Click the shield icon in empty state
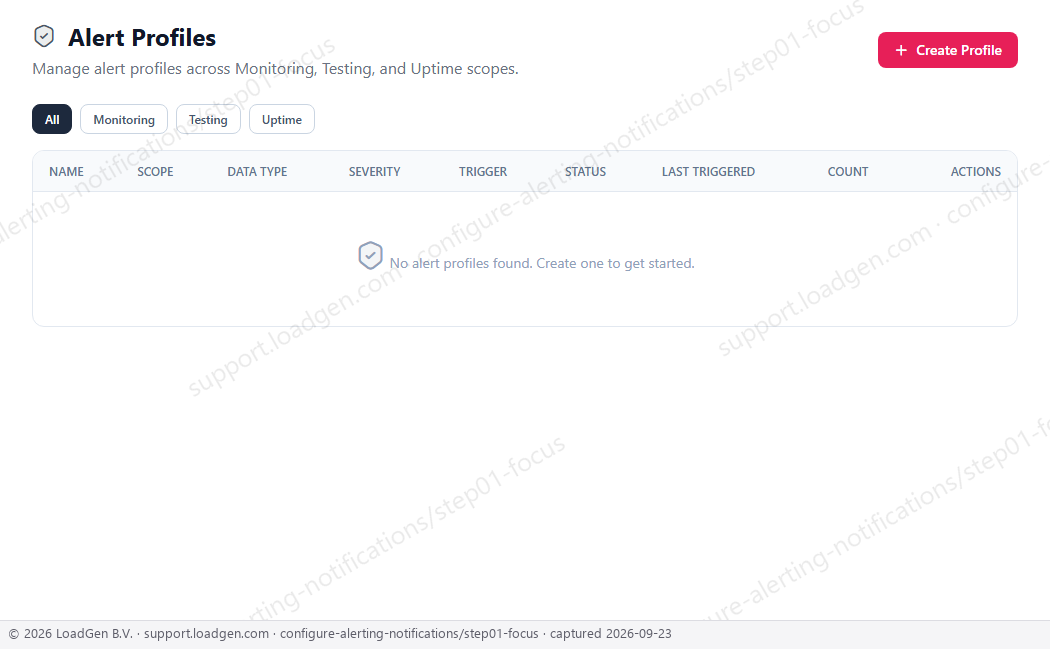Screen dimensions: 1050x649 [370, 256]
